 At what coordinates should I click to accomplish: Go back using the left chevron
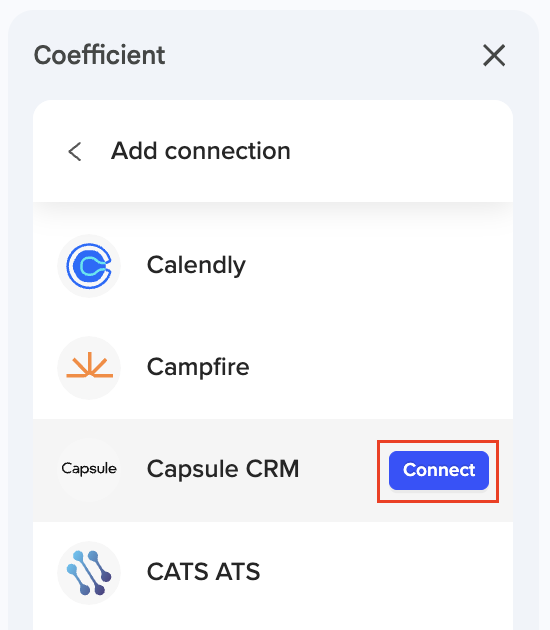click(75, 151)
